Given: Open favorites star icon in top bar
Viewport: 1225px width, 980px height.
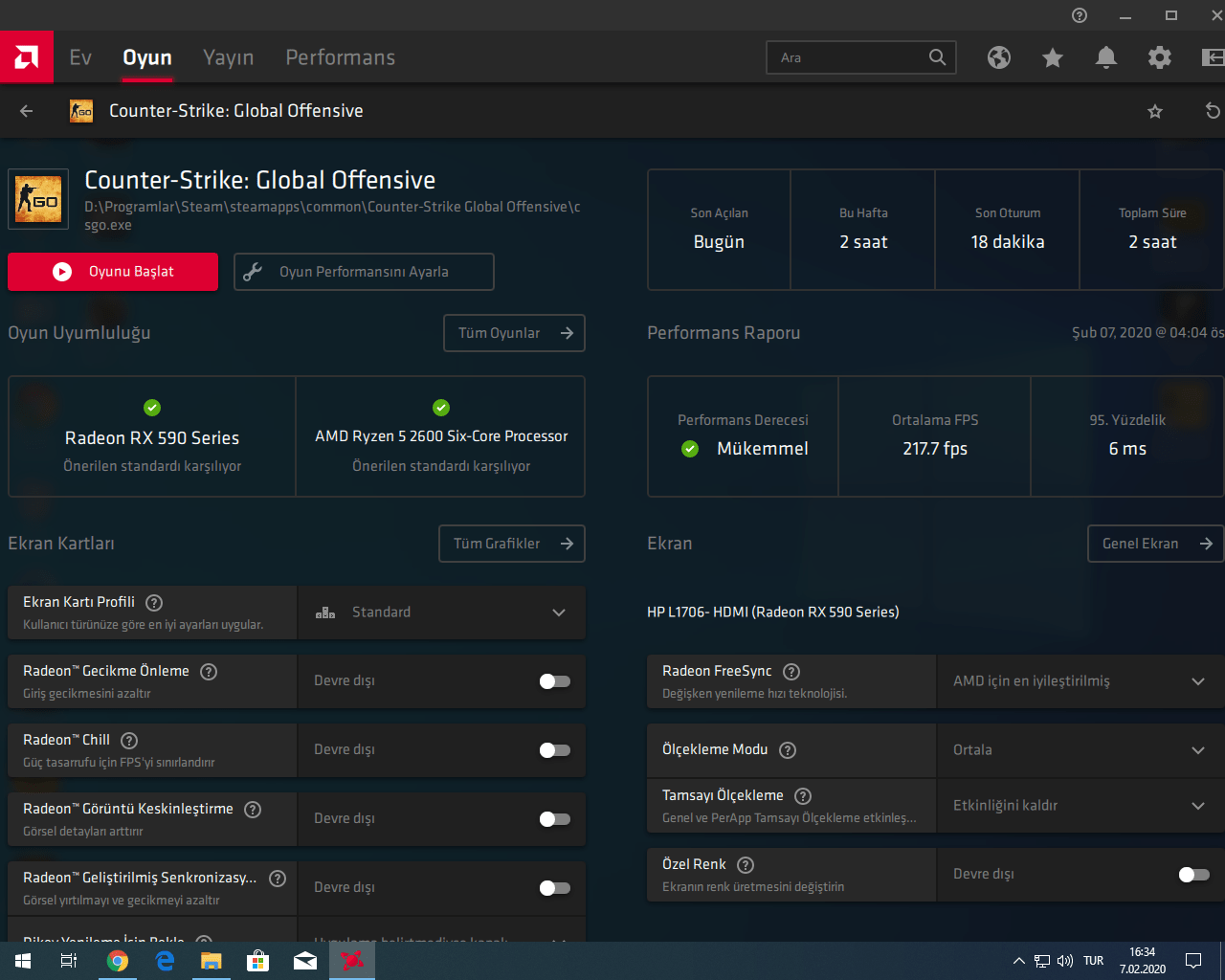Looking at the screenshot, I should pyautogui.click(x=1053, y=57).
